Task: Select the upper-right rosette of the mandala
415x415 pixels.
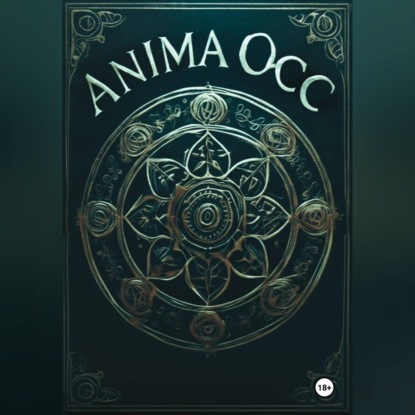Action: [x=276, y=137]
